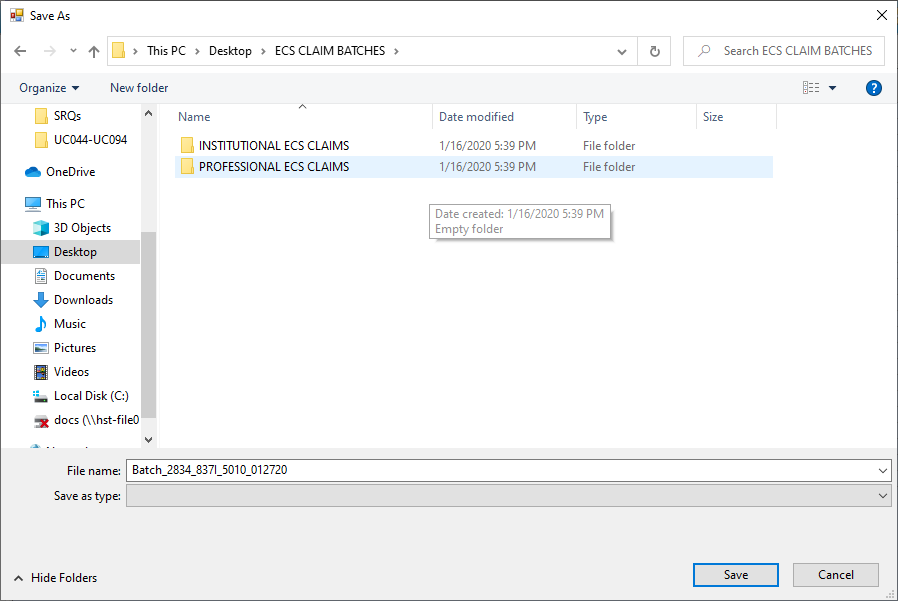Click the Back navigation arrow
898x601 pixels.
pos(20,51)
